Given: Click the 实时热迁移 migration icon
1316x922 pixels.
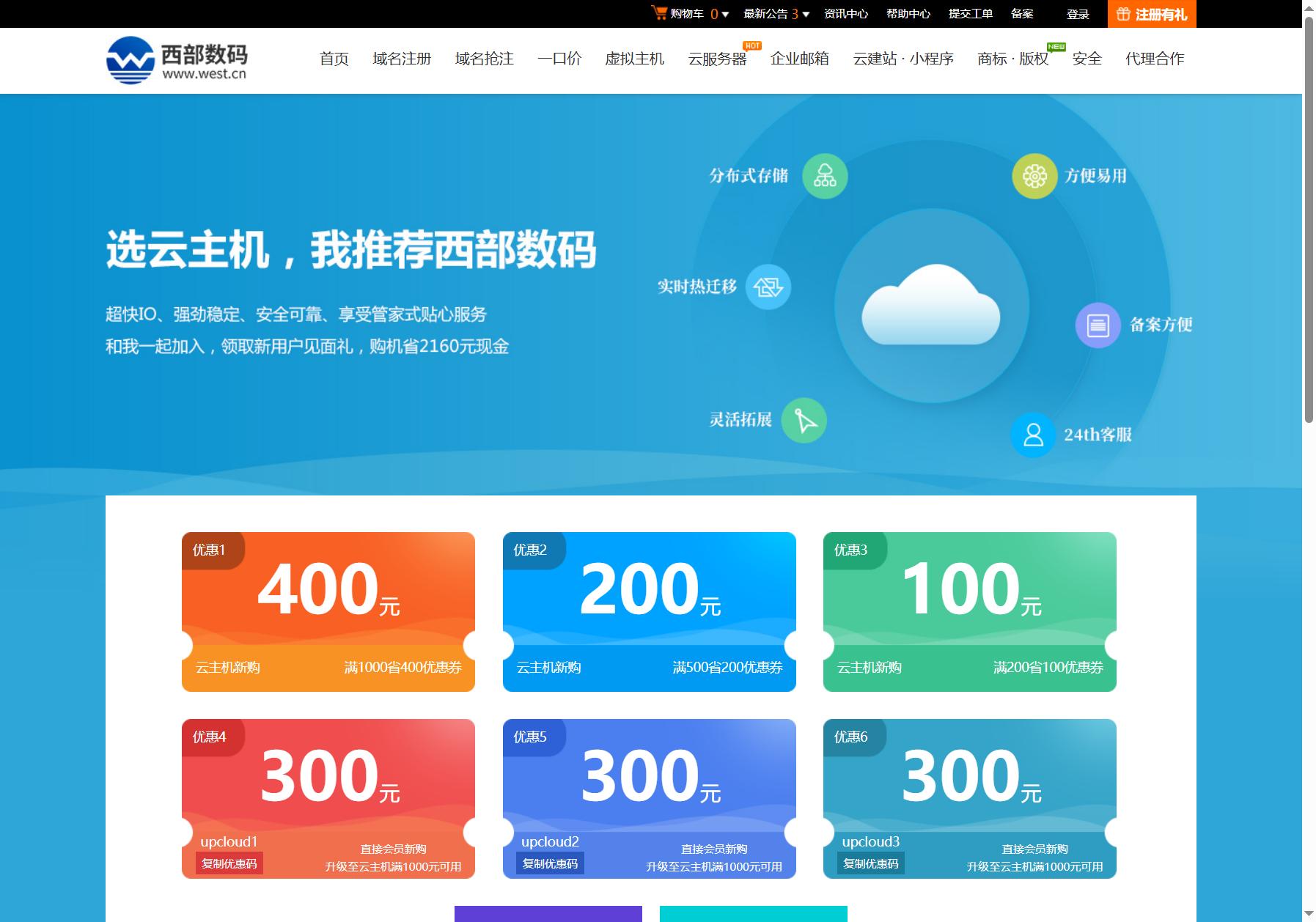Looking at the screenshot, I should click(x=768, y=287).
